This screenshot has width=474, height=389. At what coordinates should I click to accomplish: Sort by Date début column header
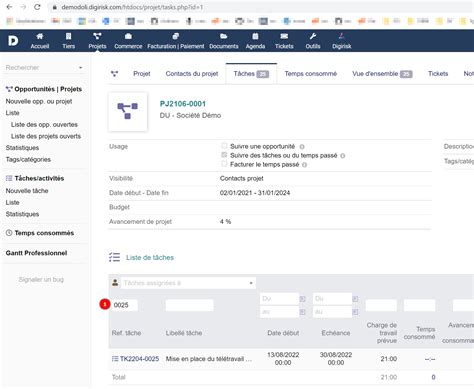[x=283, y=333]
